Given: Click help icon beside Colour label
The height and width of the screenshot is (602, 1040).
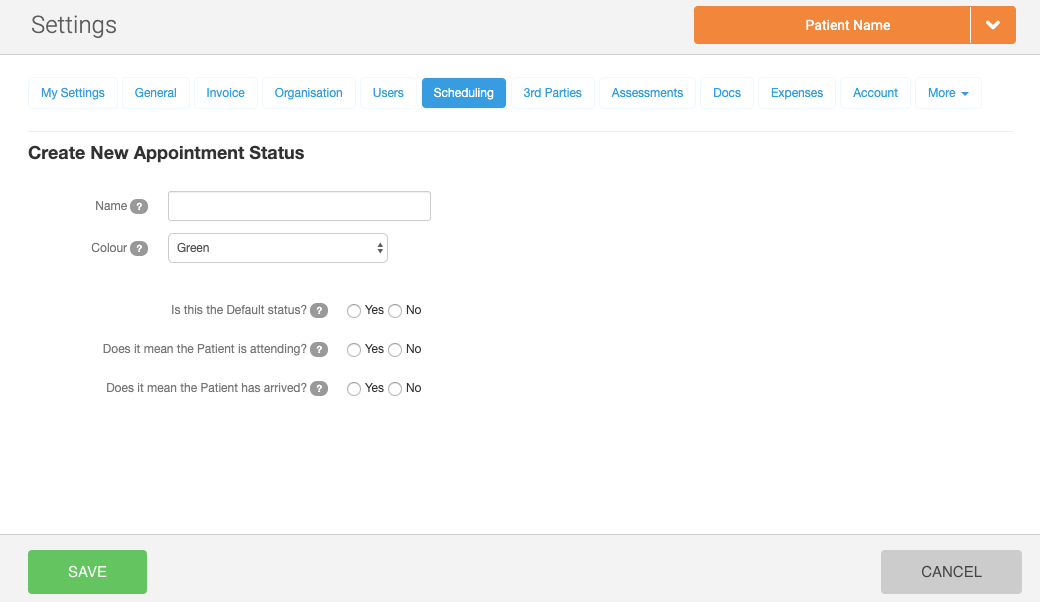Looking at the screenshot, I should 139,249.
